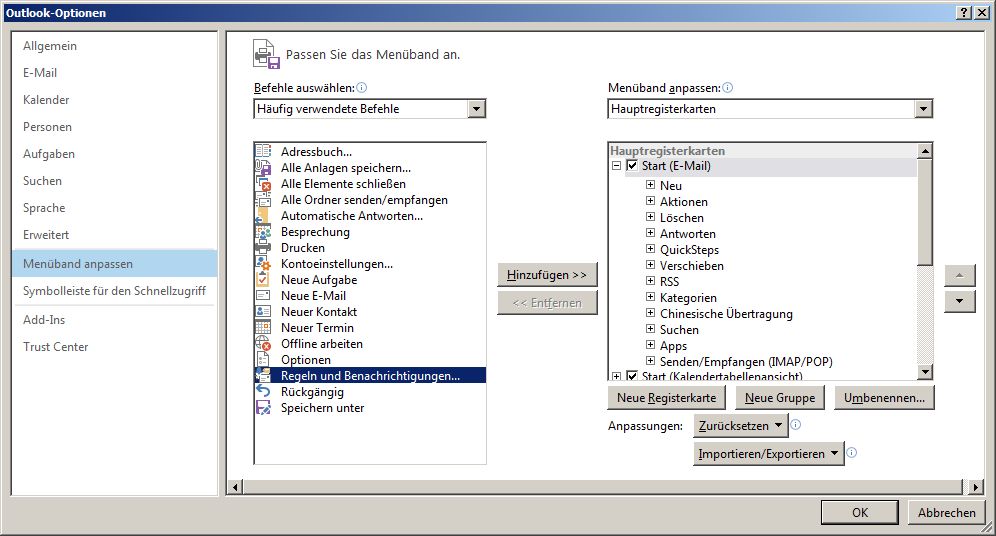The image size is (996, 536).
Task: Click the Rückgängig undo icon
Action: tap(263, 392)
